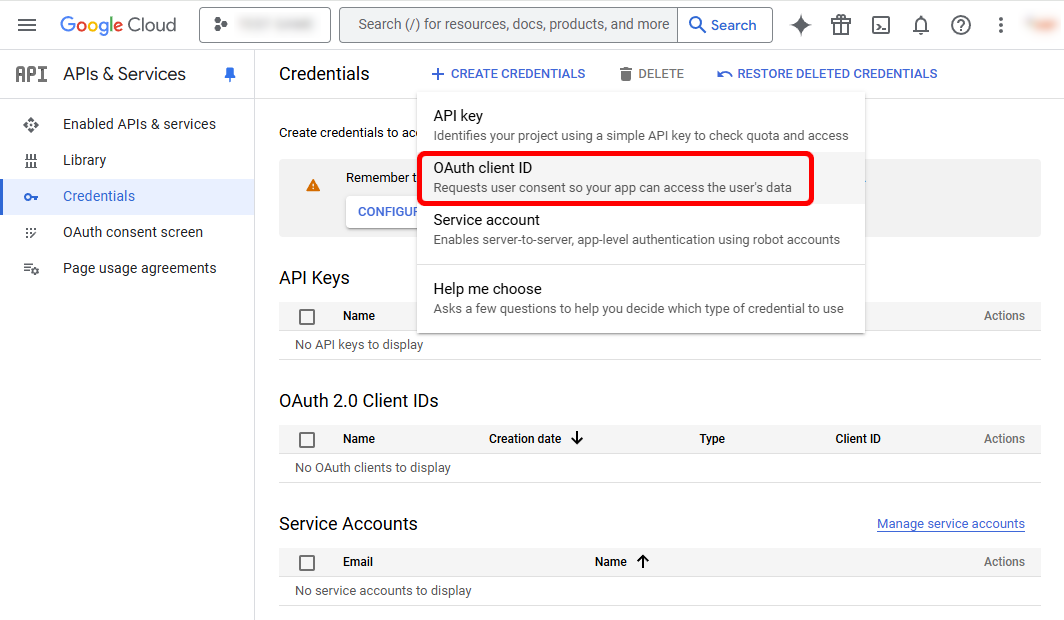Click the Google Cloud logo
Image resolution: width=1064 pixels, height=620 pixels.
[x=118, y=25]
